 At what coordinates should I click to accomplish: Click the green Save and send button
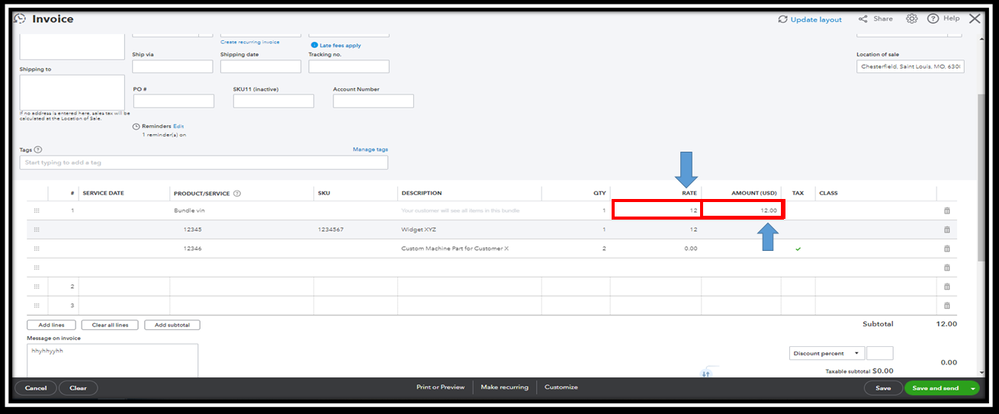tap(935, 388)
